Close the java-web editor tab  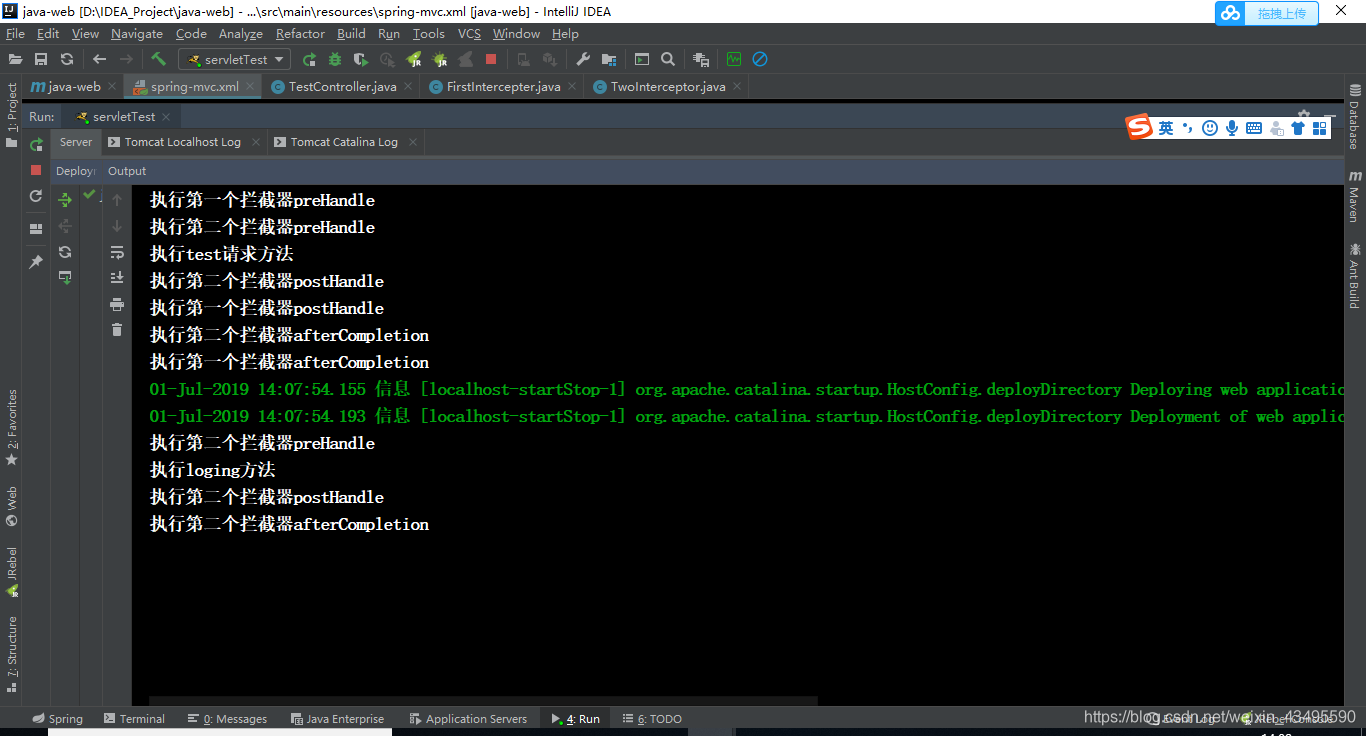tap(112, 87)
